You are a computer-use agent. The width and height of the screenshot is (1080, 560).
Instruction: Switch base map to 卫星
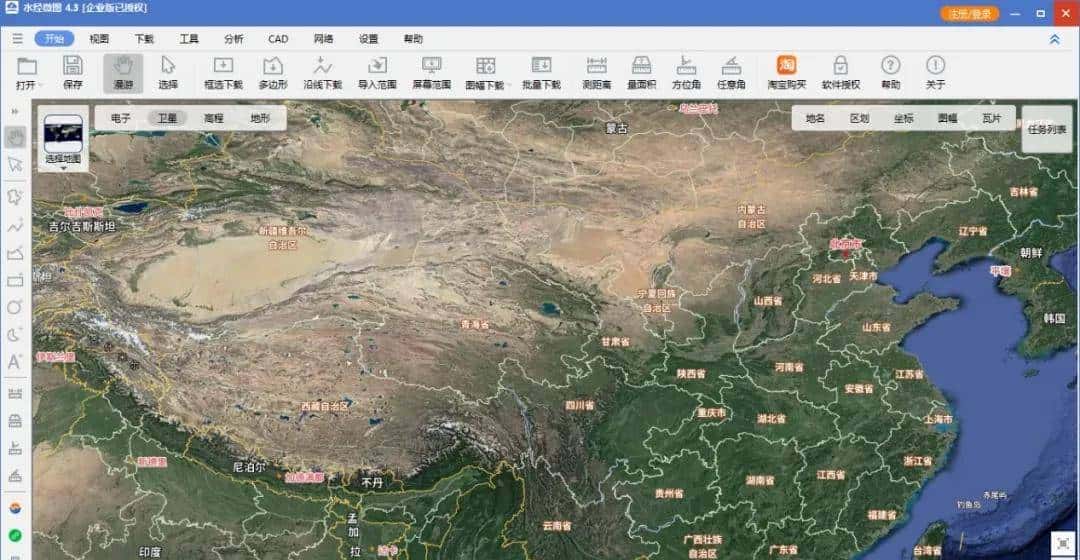[x=167, y=118]
